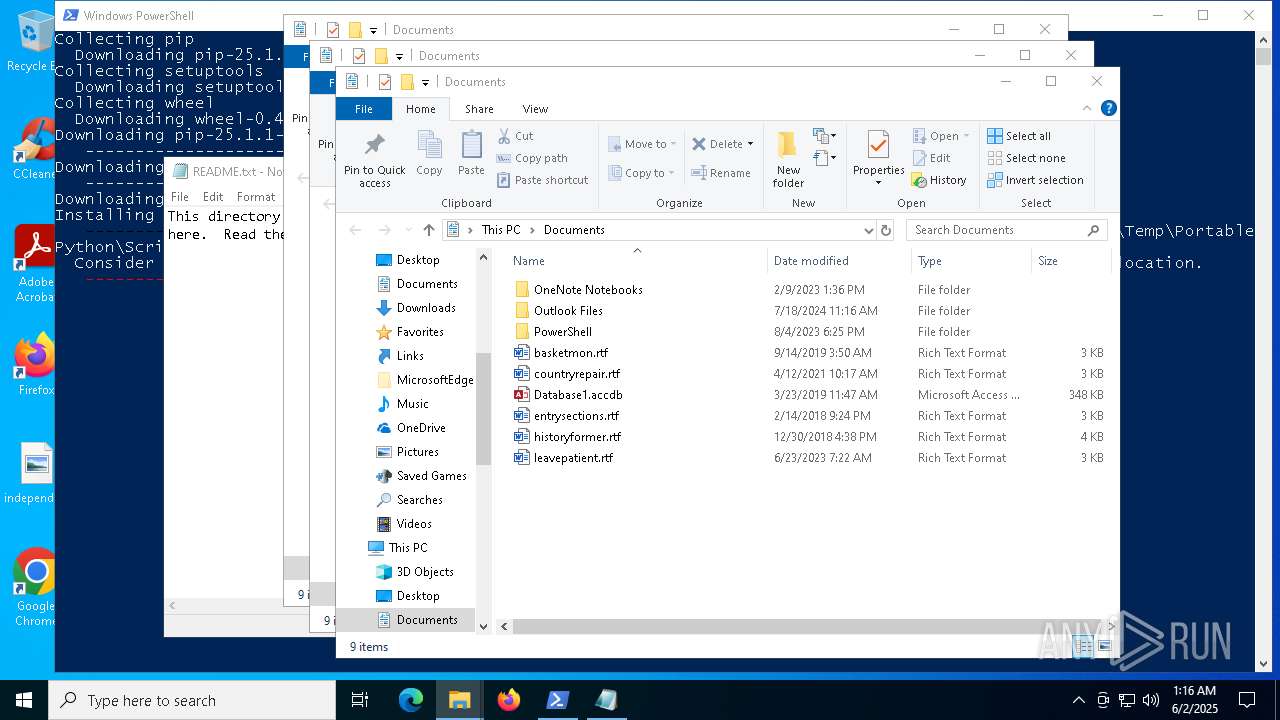The height and width of the screenshot is (720, 1280).
Task: Click Microsoft Edge icon on taskbar
Action: 411,700
